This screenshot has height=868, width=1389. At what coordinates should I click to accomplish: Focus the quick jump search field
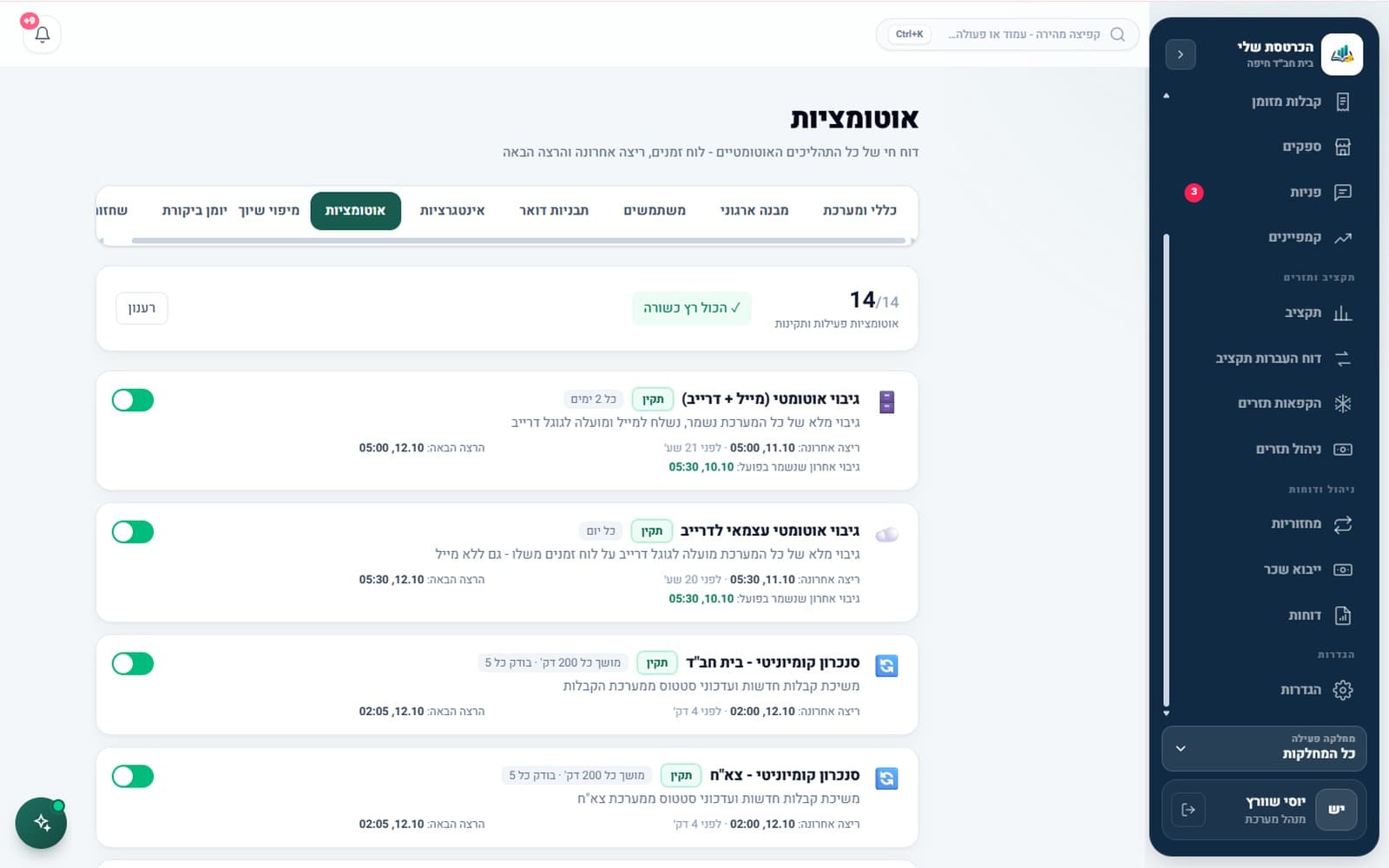pyautogui.click(x=1007, y=35)
